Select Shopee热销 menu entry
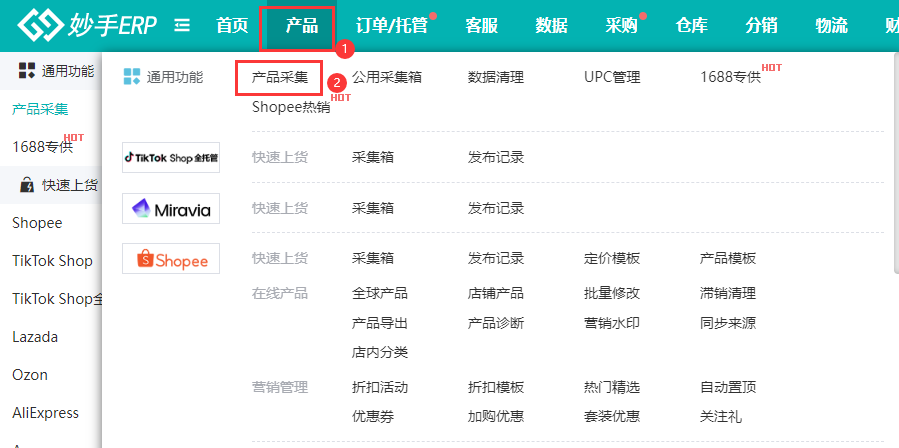 pos(290,107)
